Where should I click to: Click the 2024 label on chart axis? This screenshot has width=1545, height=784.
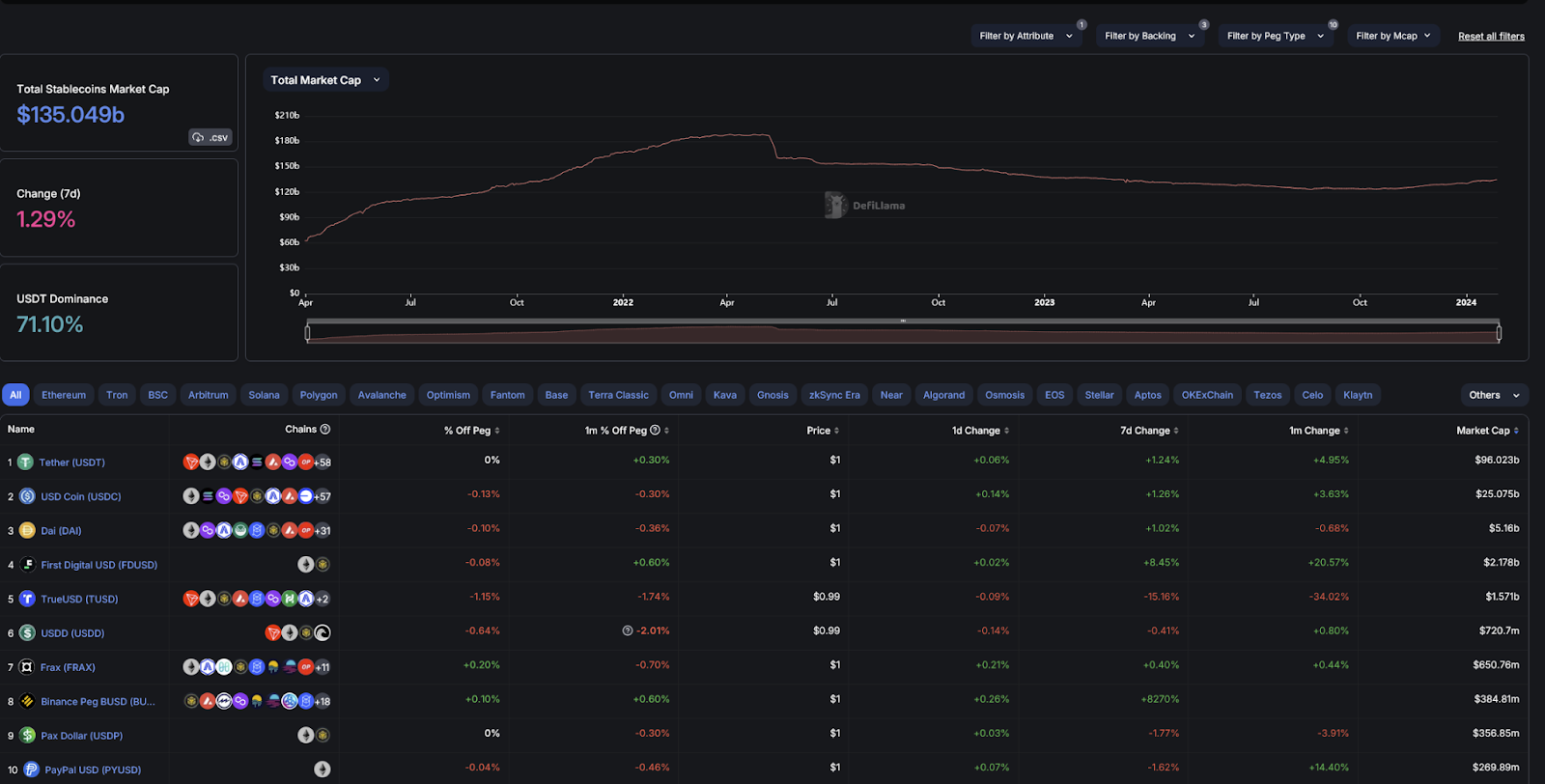pos(1466,302)
